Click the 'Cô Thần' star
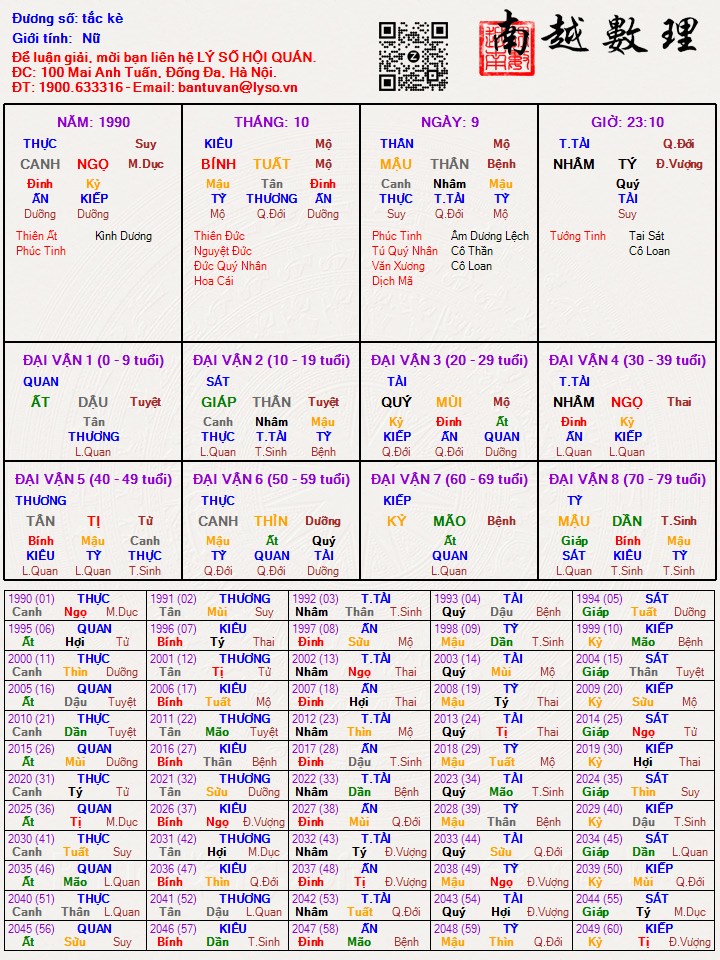The width and height of the screenshot is (720, 960). pyautogui.click(x=472, y=251)
